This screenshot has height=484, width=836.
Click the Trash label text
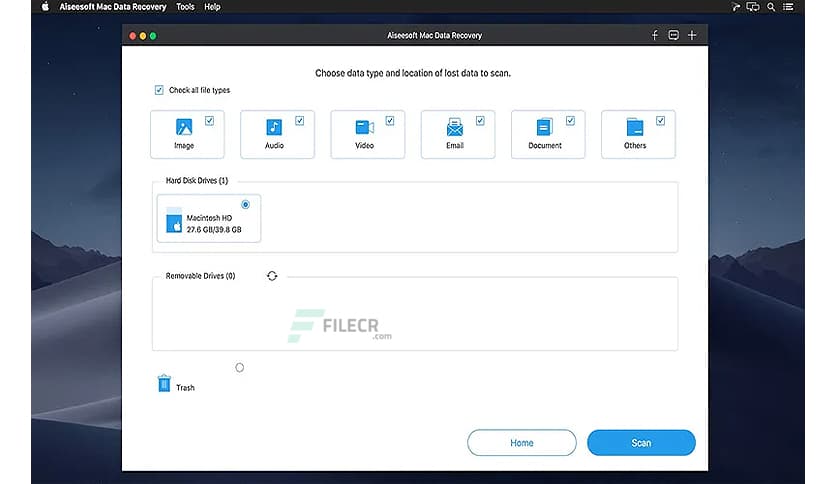185,388
